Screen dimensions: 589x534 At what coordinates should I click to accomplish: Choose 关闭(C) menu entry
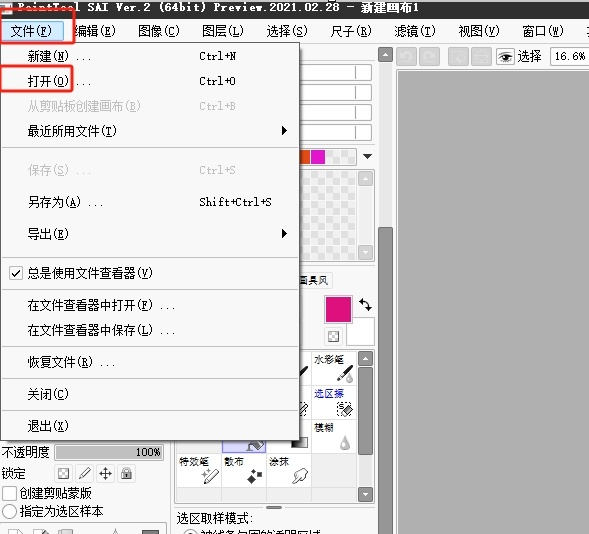pyautogui.click(x=150, y=394)
